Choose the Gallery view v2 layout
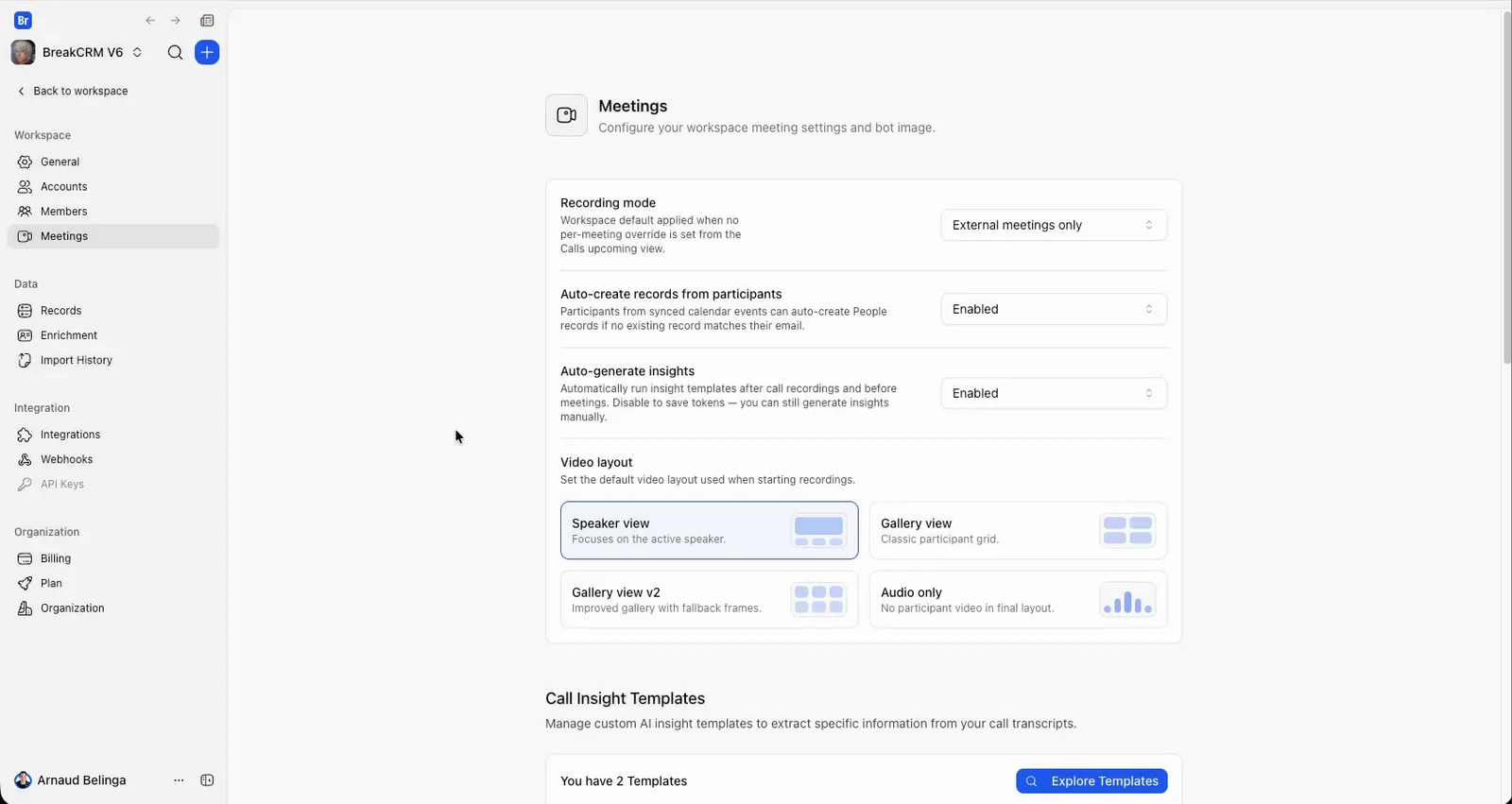The width and height of the screenshot is (1512, 804). click(709, 600)
